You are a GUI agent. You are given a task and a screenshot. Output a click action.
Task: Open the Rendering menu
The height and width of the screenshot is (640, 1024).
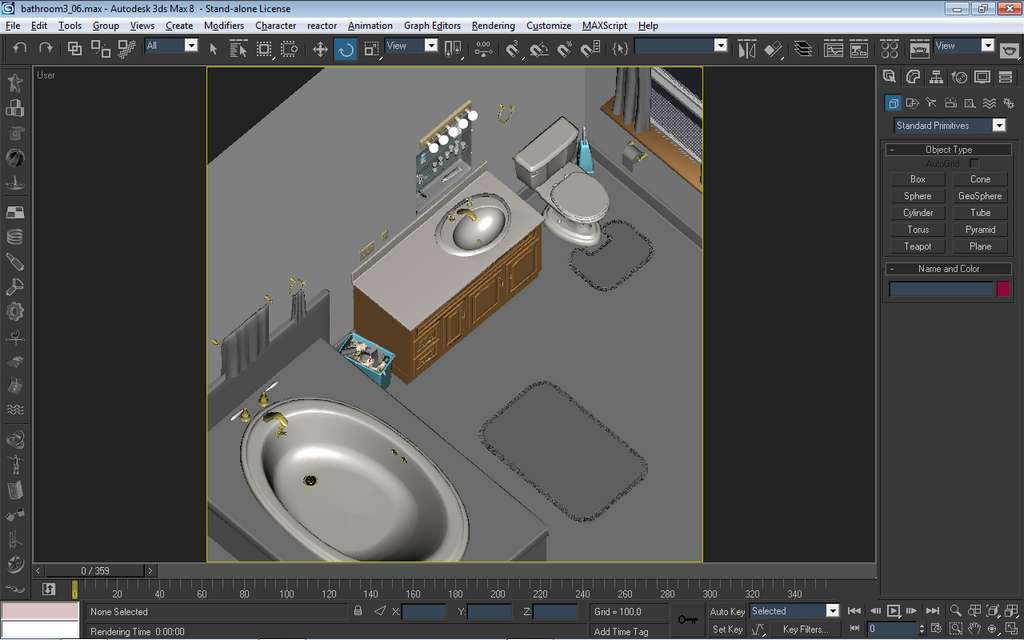[x=493, y=25]
